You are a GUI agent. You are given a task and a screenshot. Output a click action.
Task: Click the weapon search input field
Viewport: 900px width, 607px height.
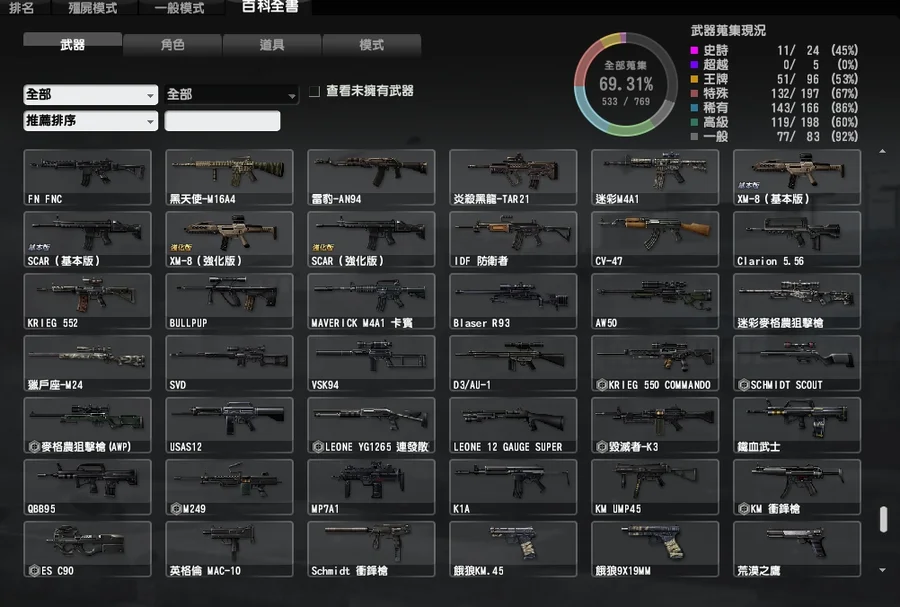tap(222, 121)
